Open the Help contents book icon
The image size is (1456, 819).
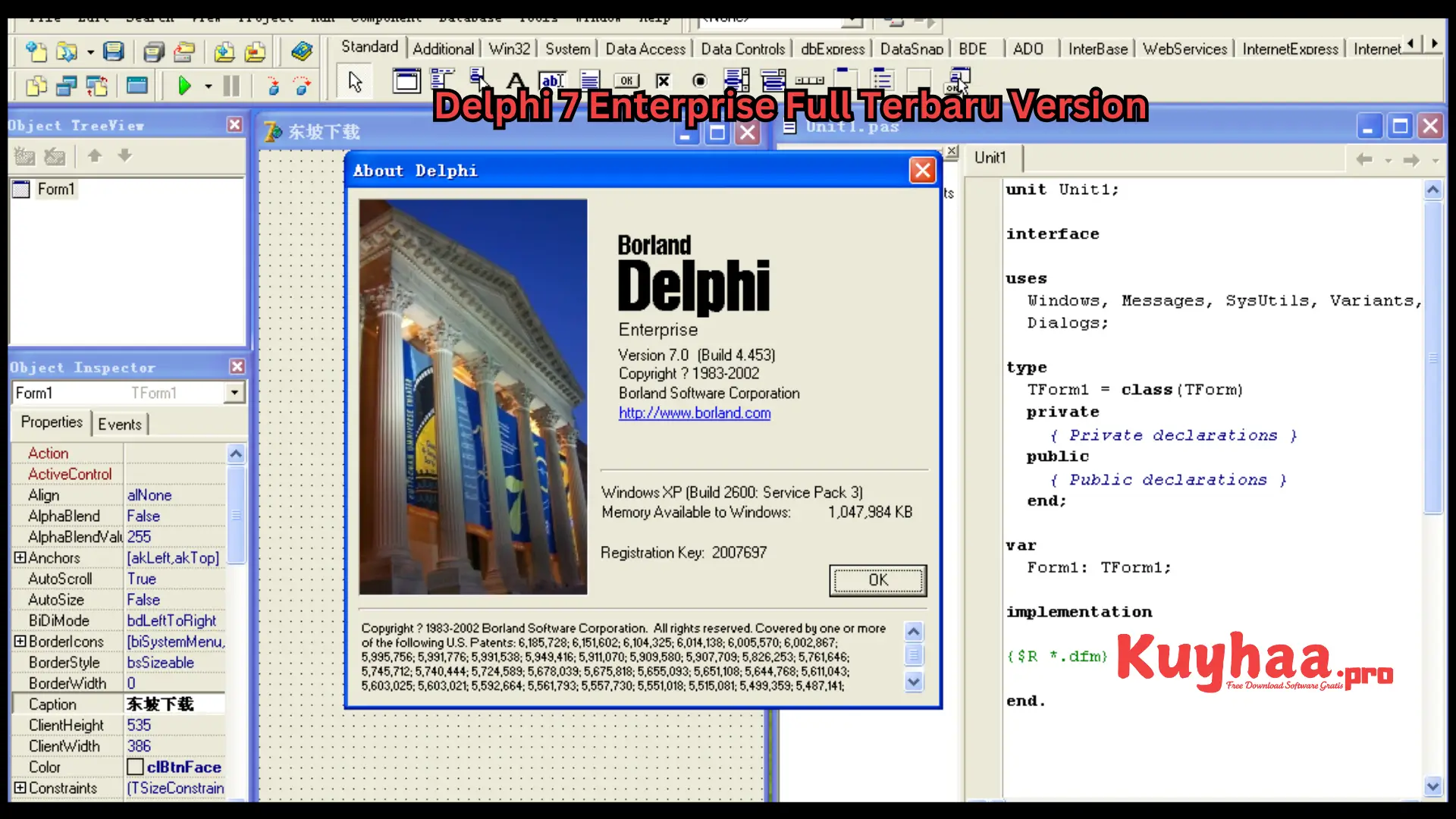point(301,52)
